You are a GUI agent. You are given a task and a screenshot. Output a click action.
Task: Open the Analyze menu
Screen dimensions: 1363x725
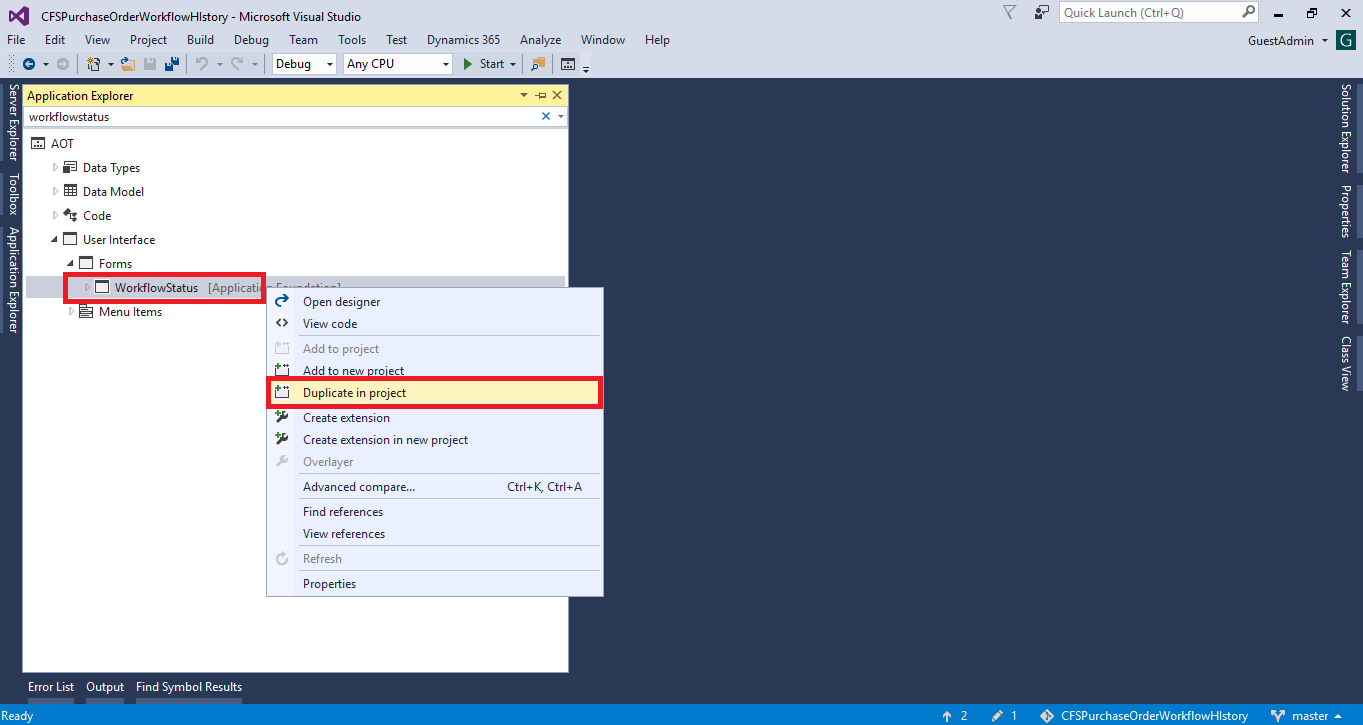[540, 40]
